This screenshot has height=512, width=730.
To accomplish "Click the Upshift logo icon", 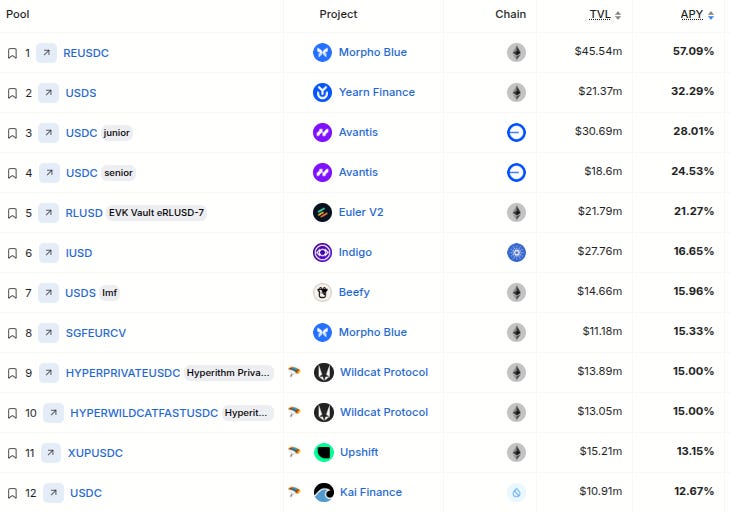I will pos(324,452).
